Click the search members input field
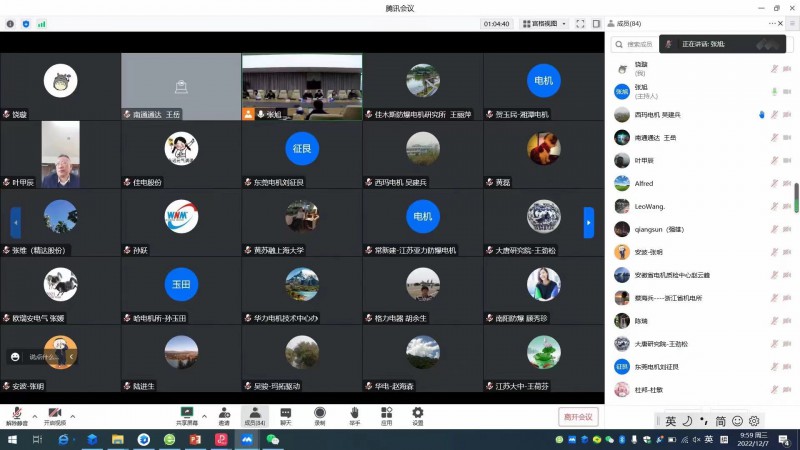This screenshot has height=450, width=800. [635, 44]
